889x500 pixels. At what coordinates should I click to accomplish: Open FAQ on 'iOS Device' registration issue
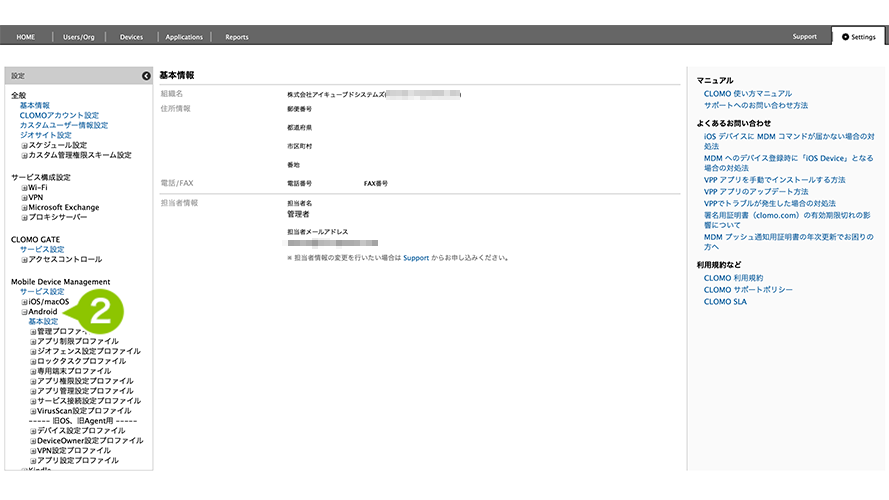pyautogui.click(x=789, y=163)
